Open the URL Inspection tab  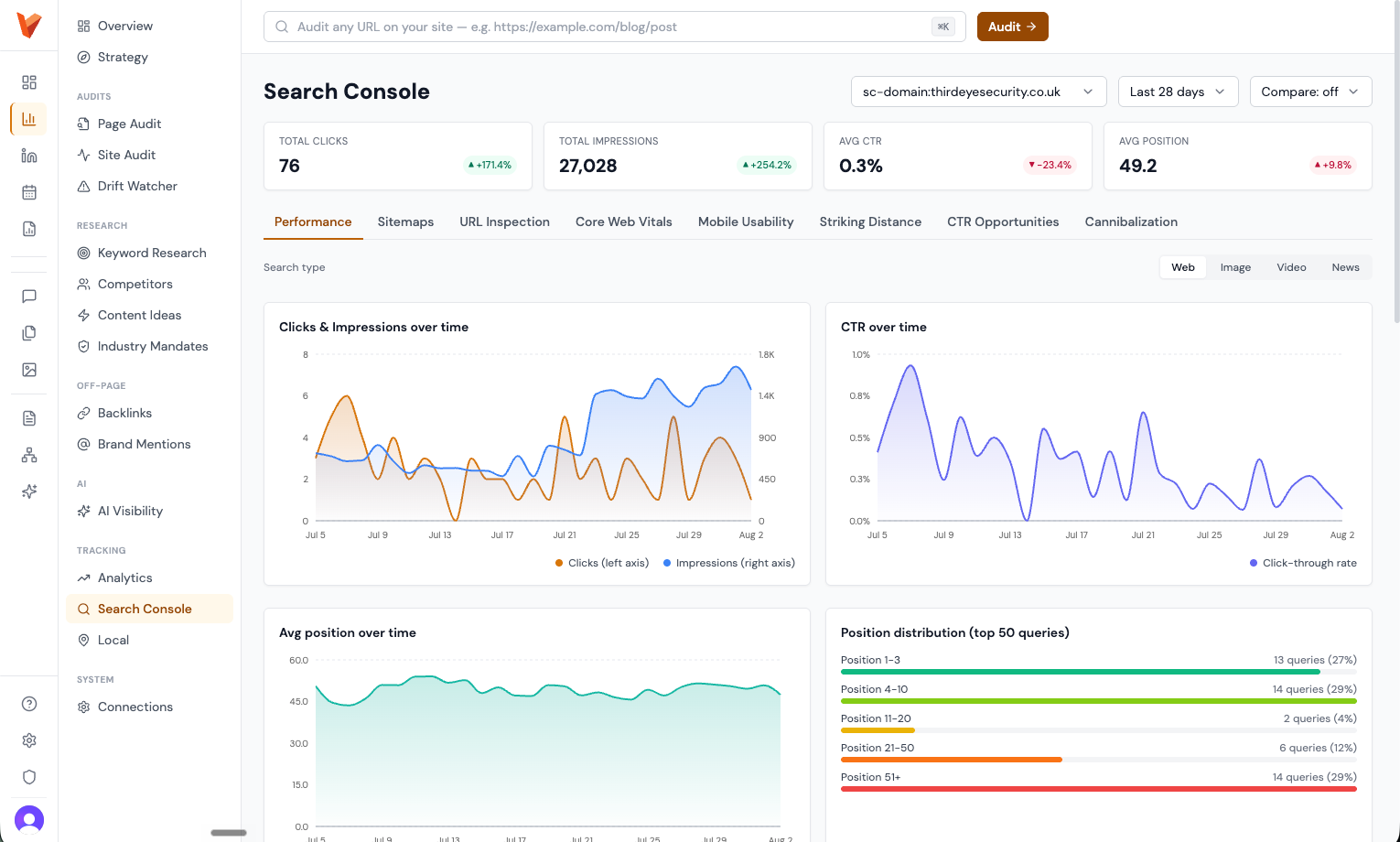click(504, 221)
